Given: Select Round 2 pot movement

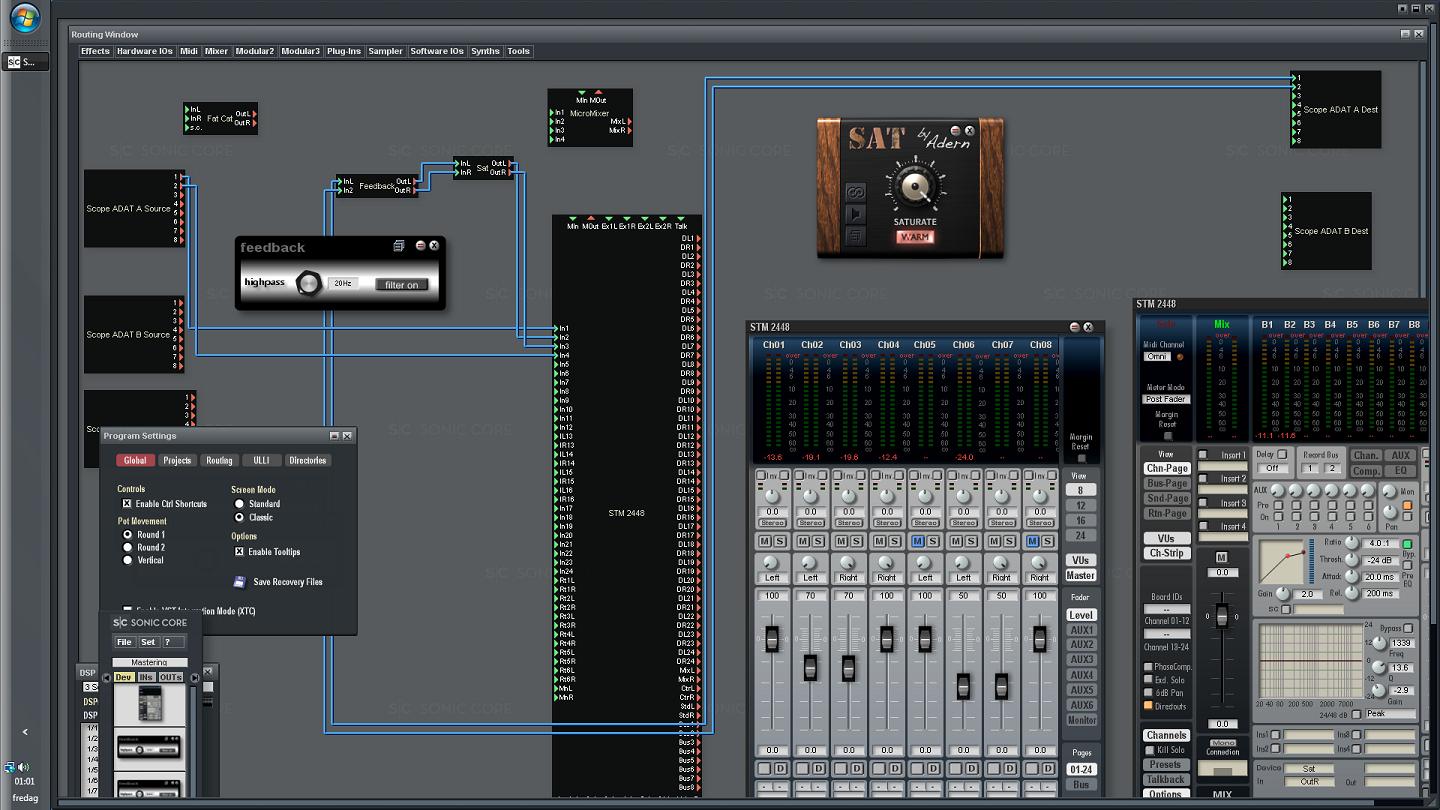Looking at the screenshot, I should click(x=127, y=548).
